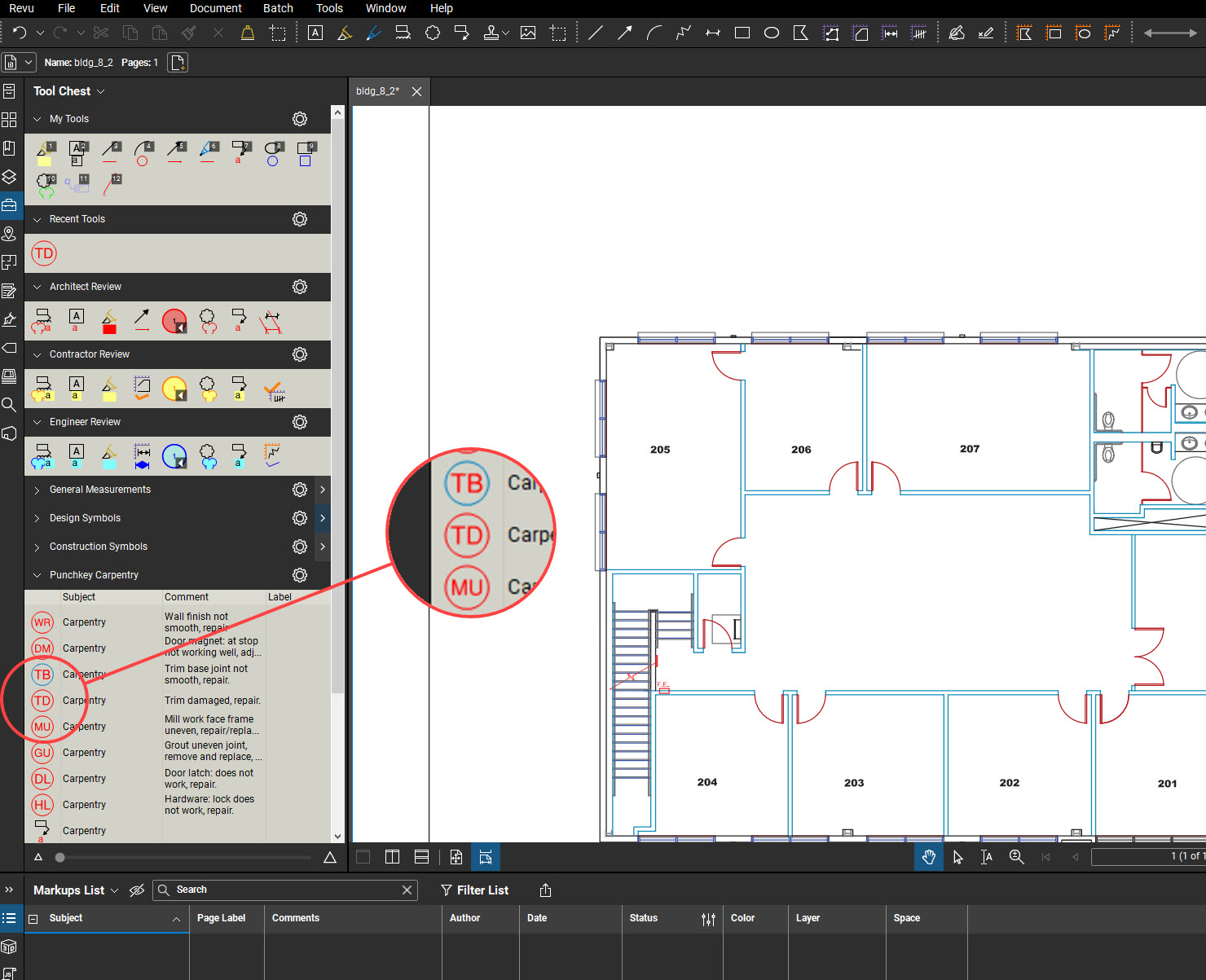Open the Document menu
Image resolution: width=1206 pixels, height=980 pixels.
(x=216, y=8)
